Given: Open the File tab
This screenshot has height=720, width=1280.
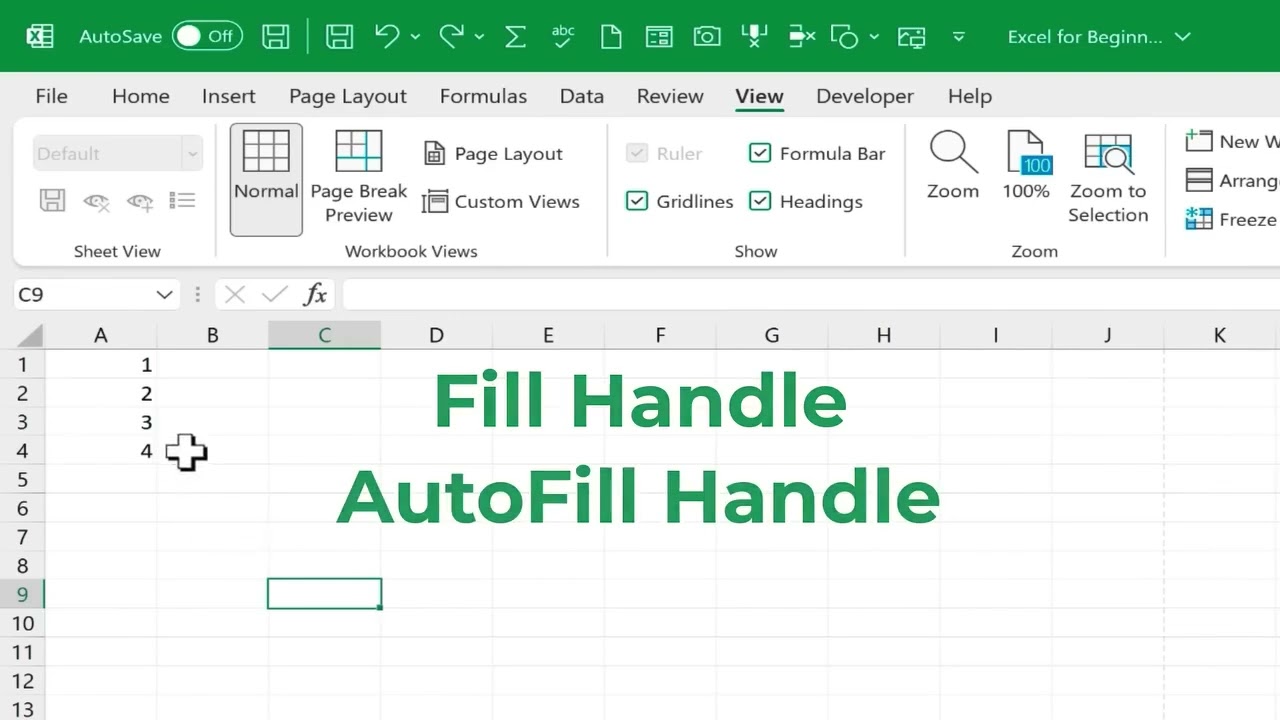Looking at the screenshot, I should [x=51, y=96].
